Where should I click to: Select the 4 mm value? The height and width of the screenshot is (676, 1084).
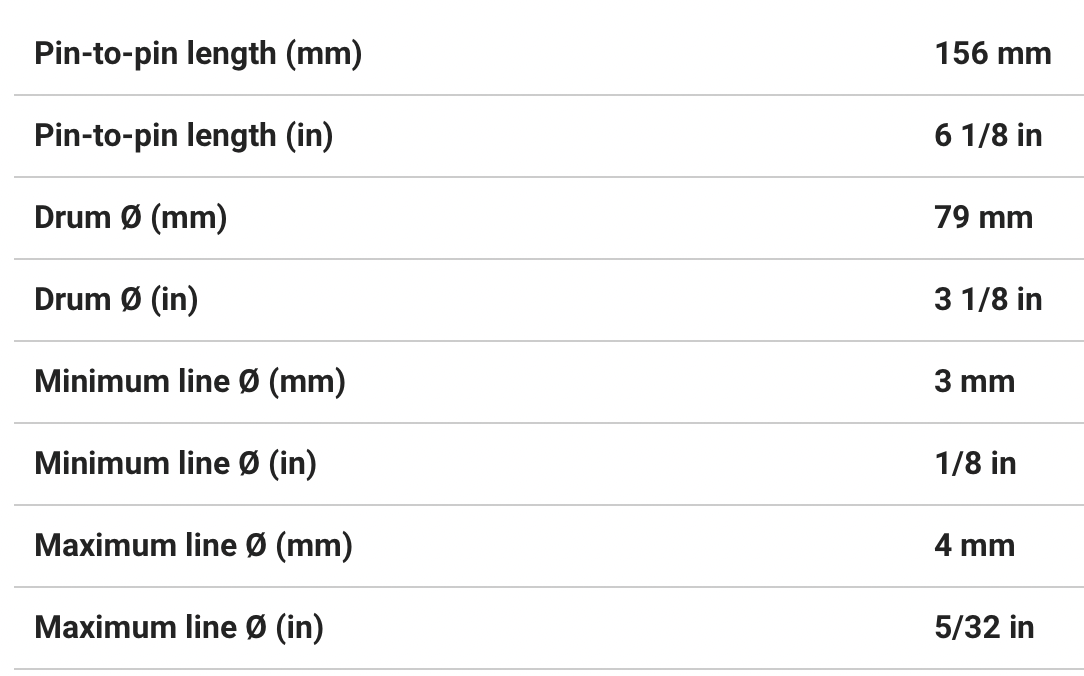[x=974, y=546]
